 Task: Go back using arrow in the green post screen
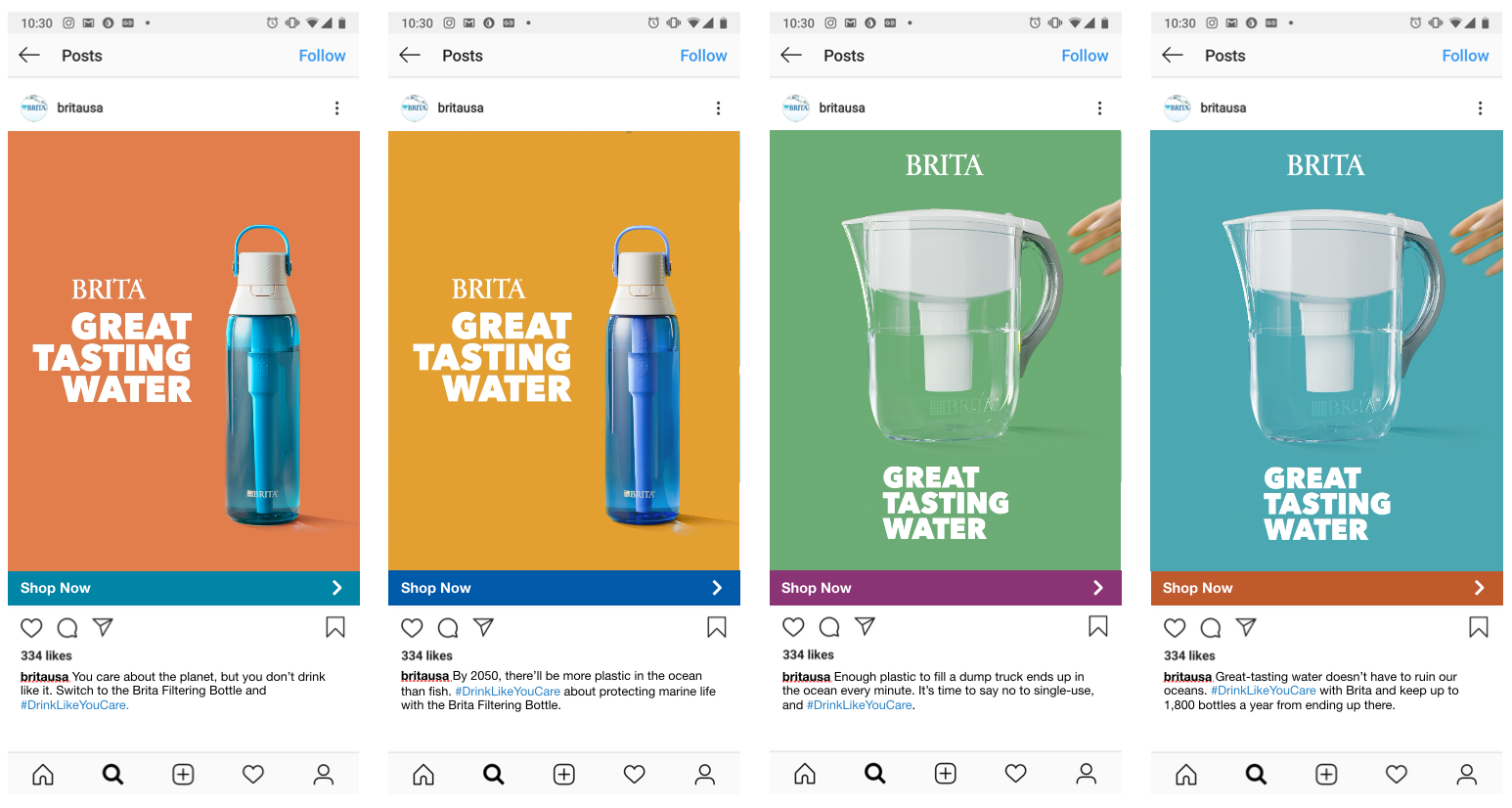click(791, 55)
